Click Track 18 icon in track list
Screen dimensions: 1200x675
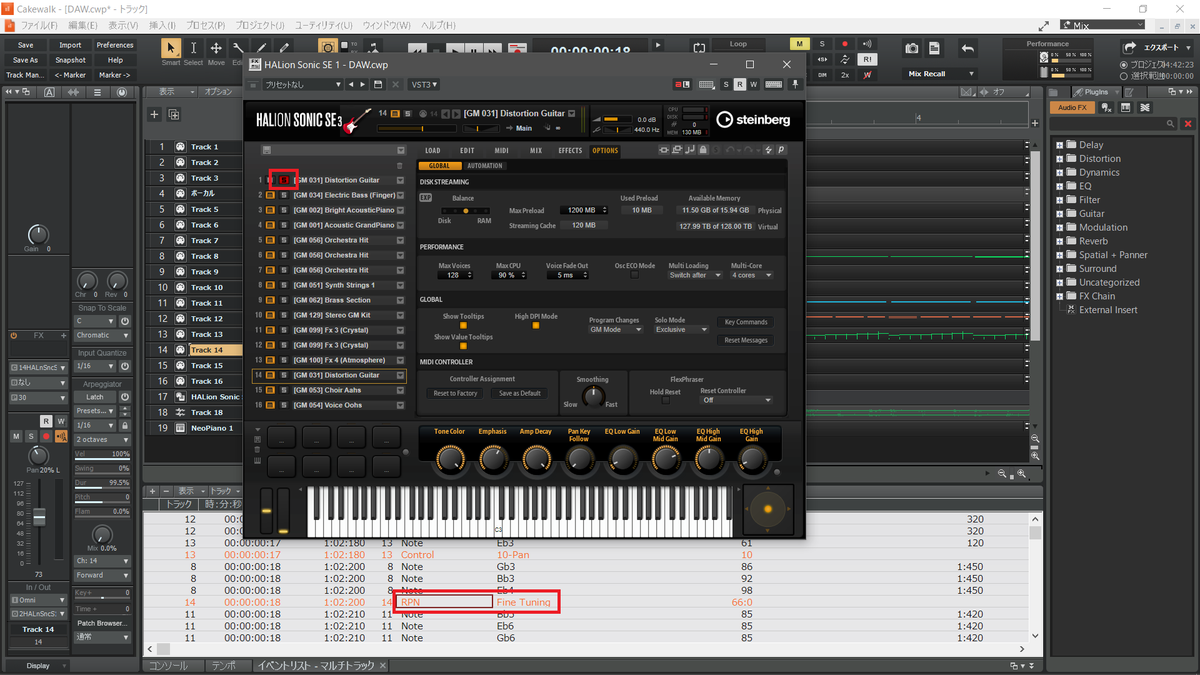click(180, 412)
